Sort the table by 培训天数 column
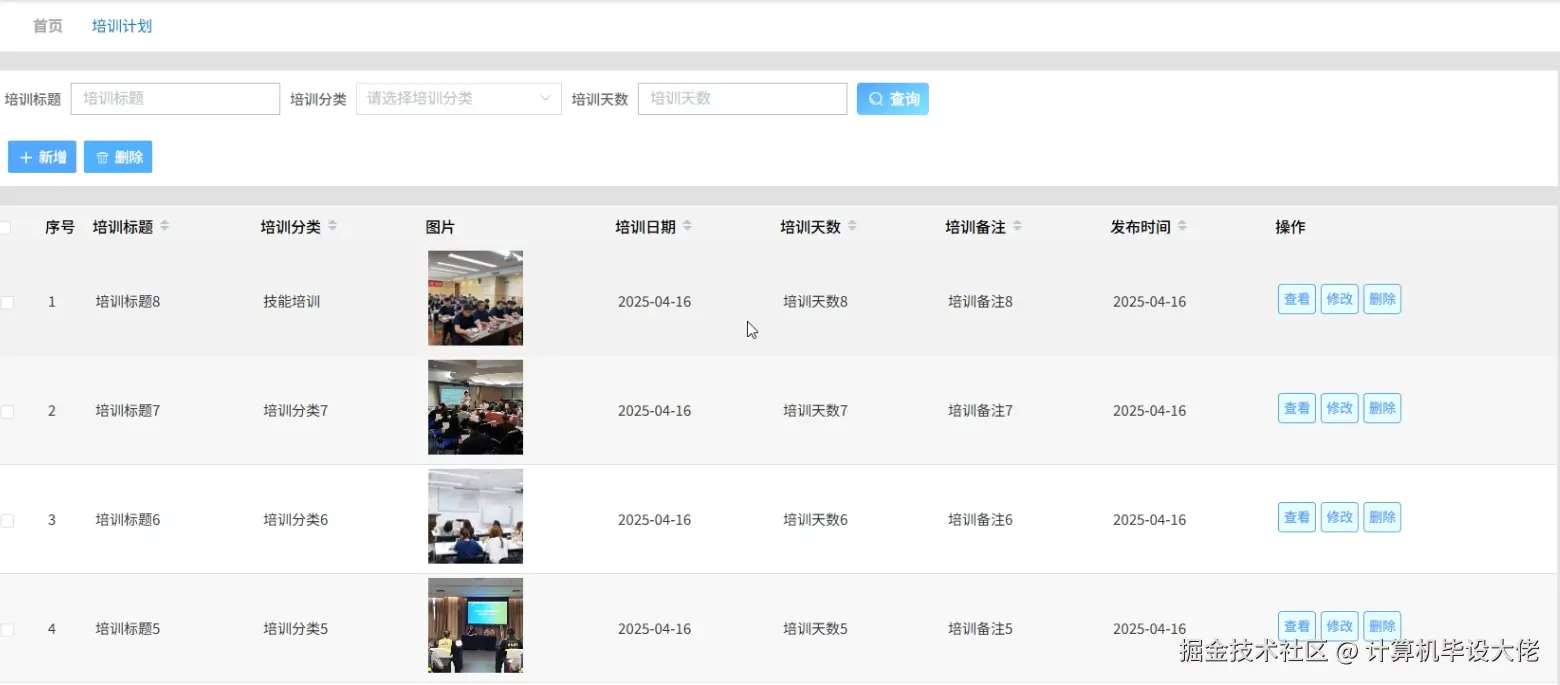1560x685 pixels. click(x=852, y=226)
